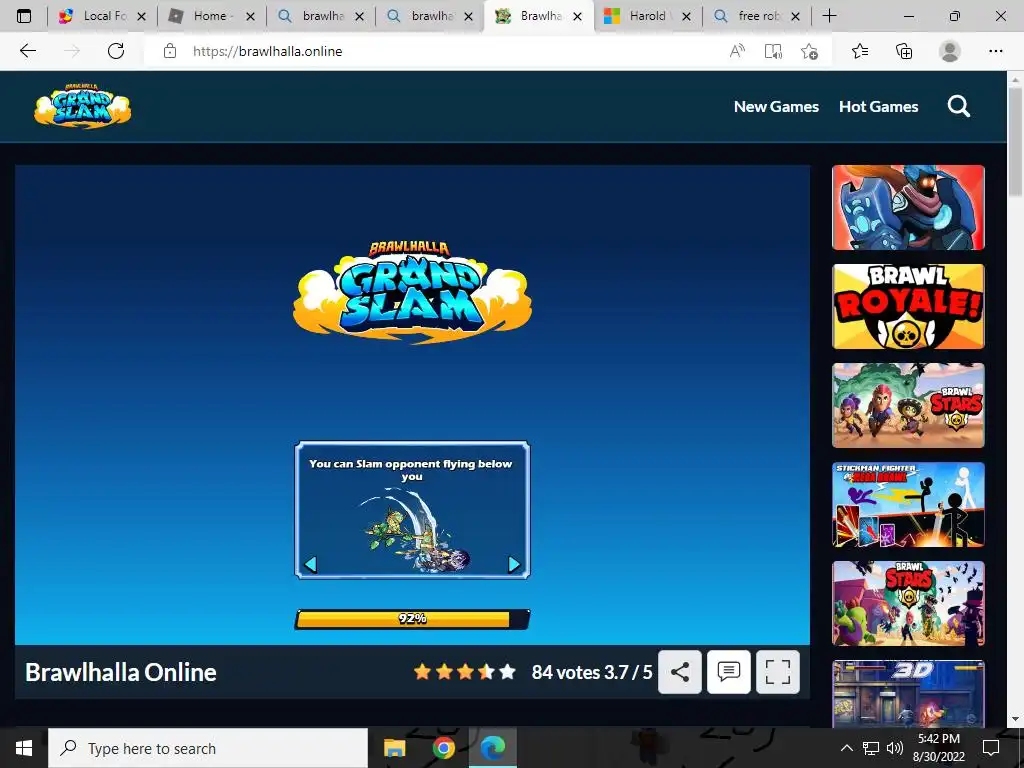Open Edge settings and more menu

(995, 51)
